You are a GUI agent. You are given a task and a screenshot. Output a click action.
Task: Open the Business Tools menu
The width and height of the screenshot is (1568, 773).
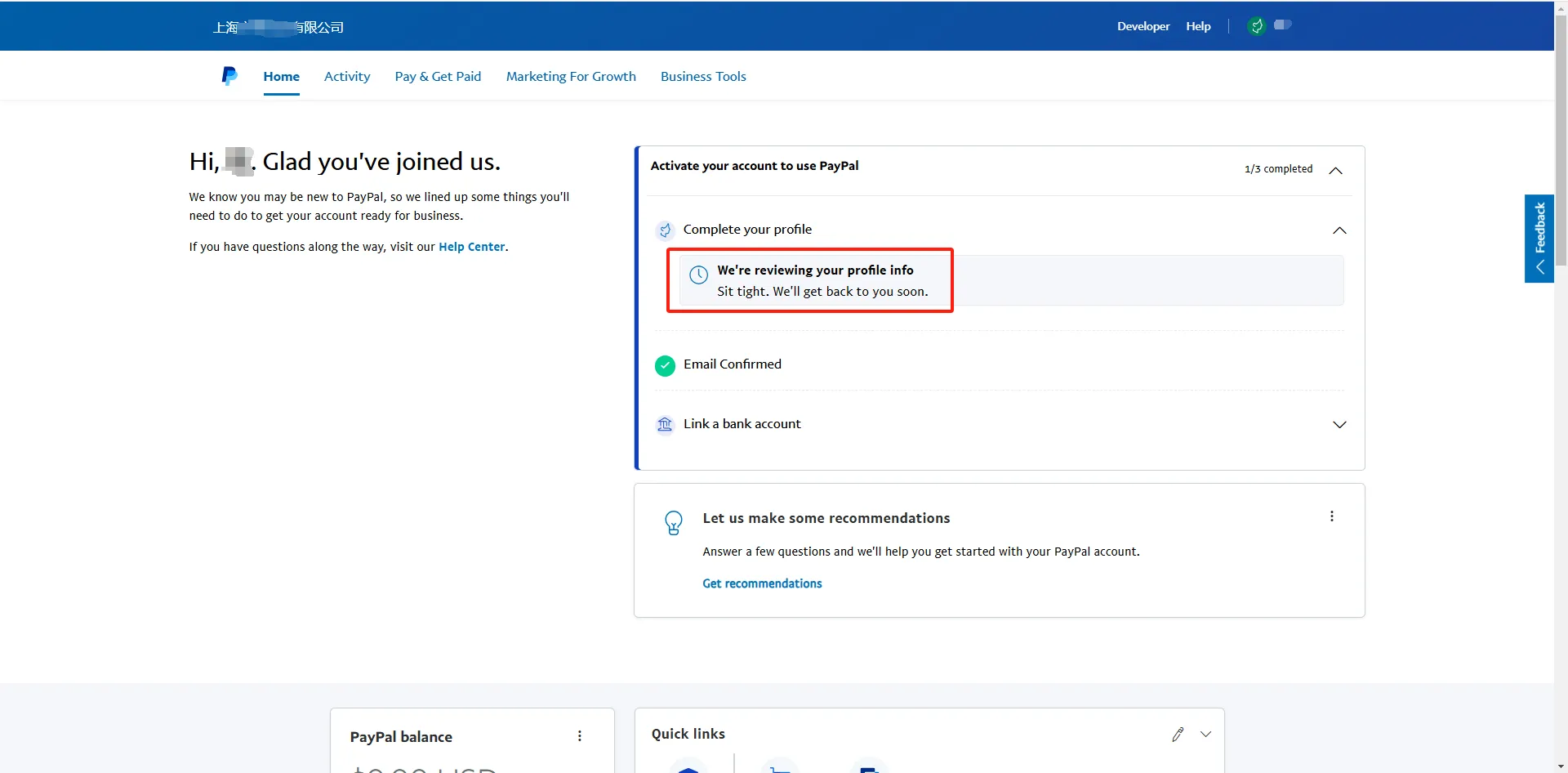click(703, 77)
